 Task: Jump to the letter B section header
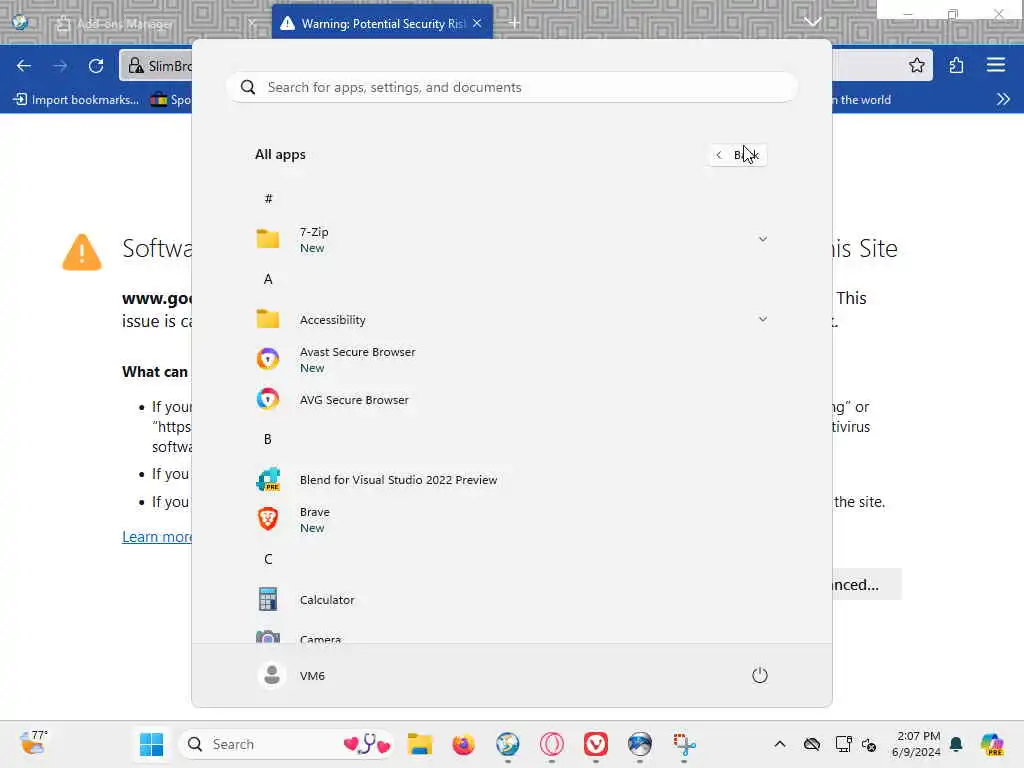coord(268,440)
